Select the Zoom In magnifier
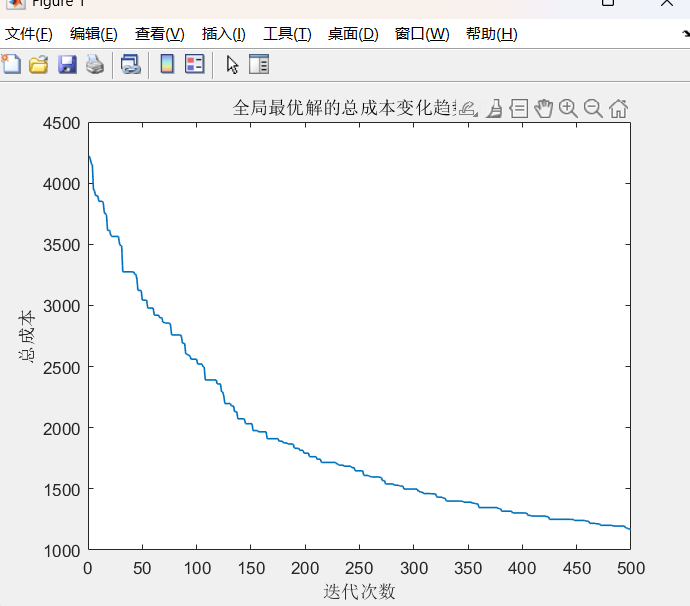Viewport: 690px width, 606px height. (568, 109)
